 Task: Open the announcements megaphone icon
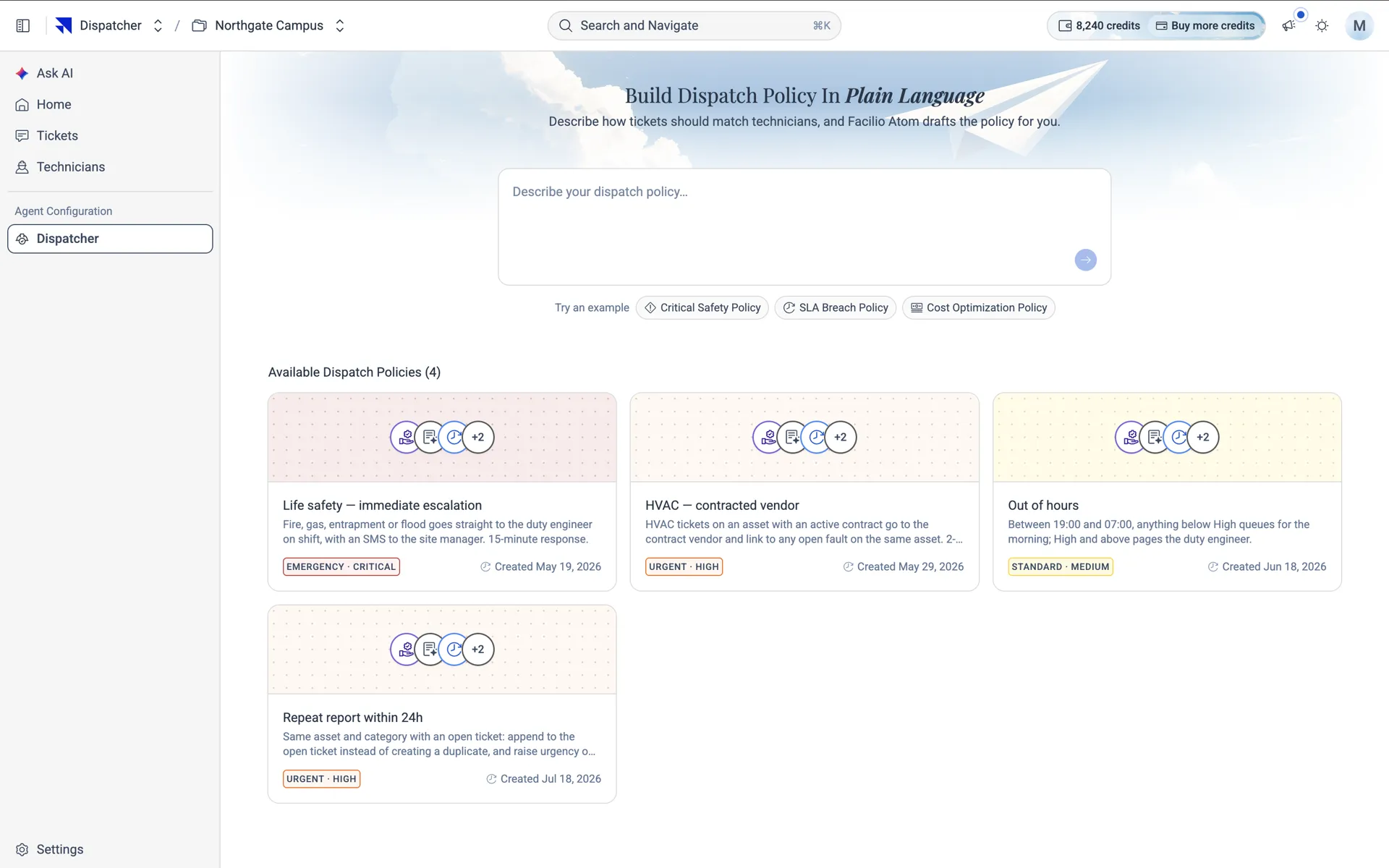click(1288, 26)
